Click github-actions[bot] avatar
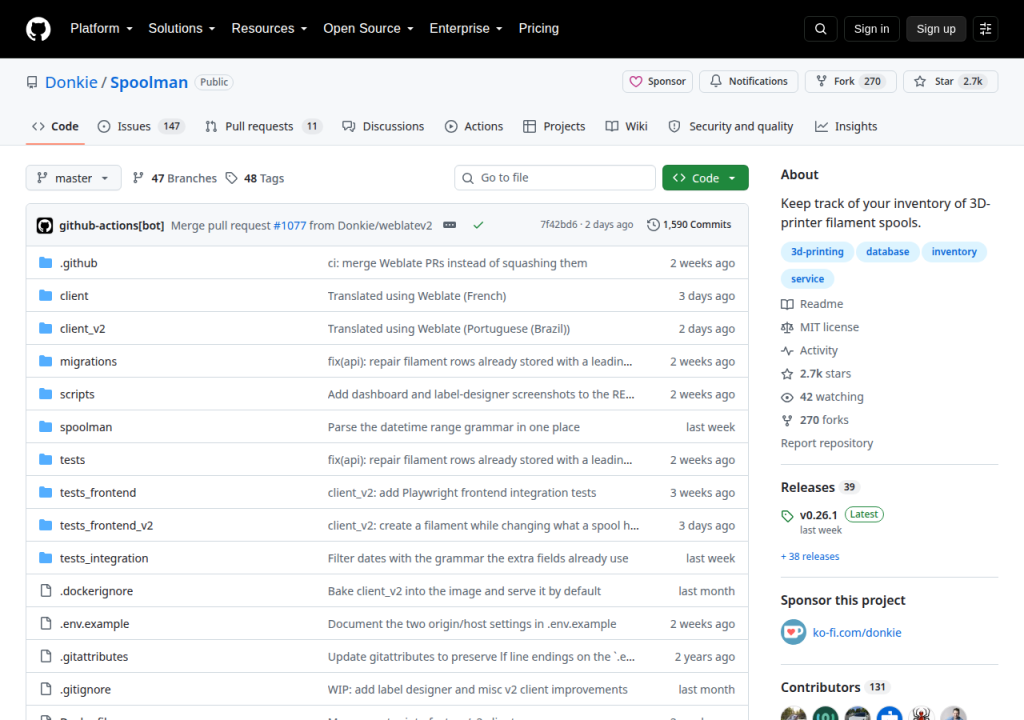 pos(44,225)
